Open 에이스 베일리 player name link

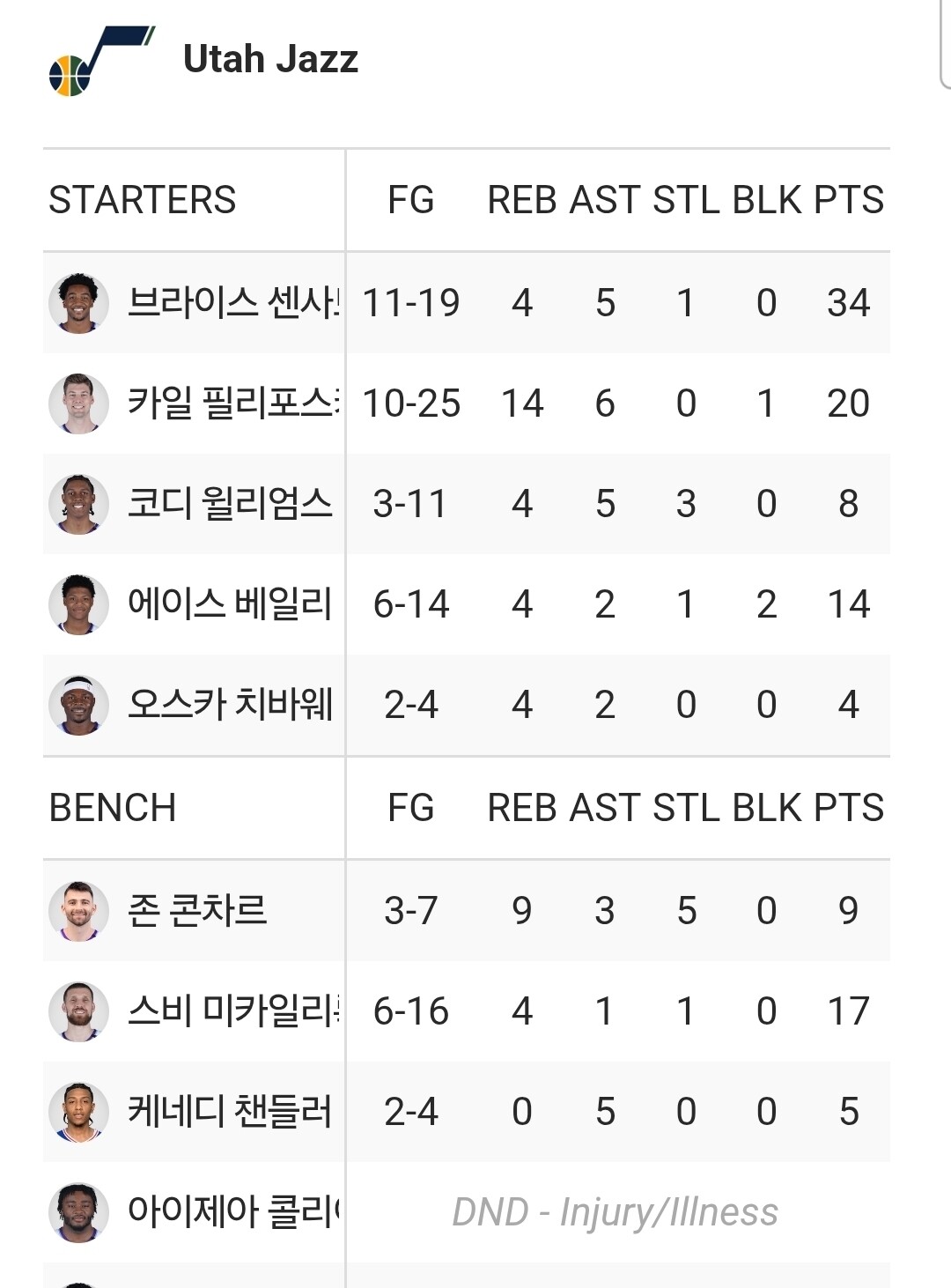(x=230, y=604)
